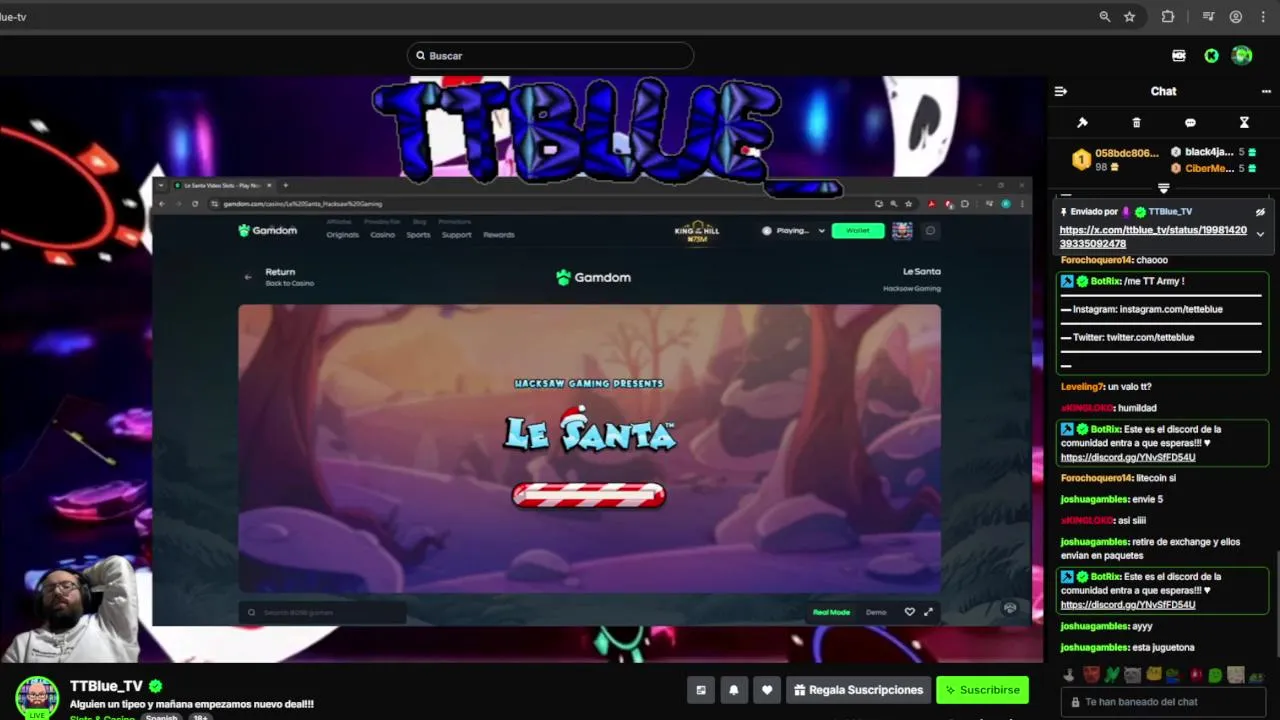Open TTBlue_TV channel avatar
Screen dimensions: 1280x720
pos(37,697)
